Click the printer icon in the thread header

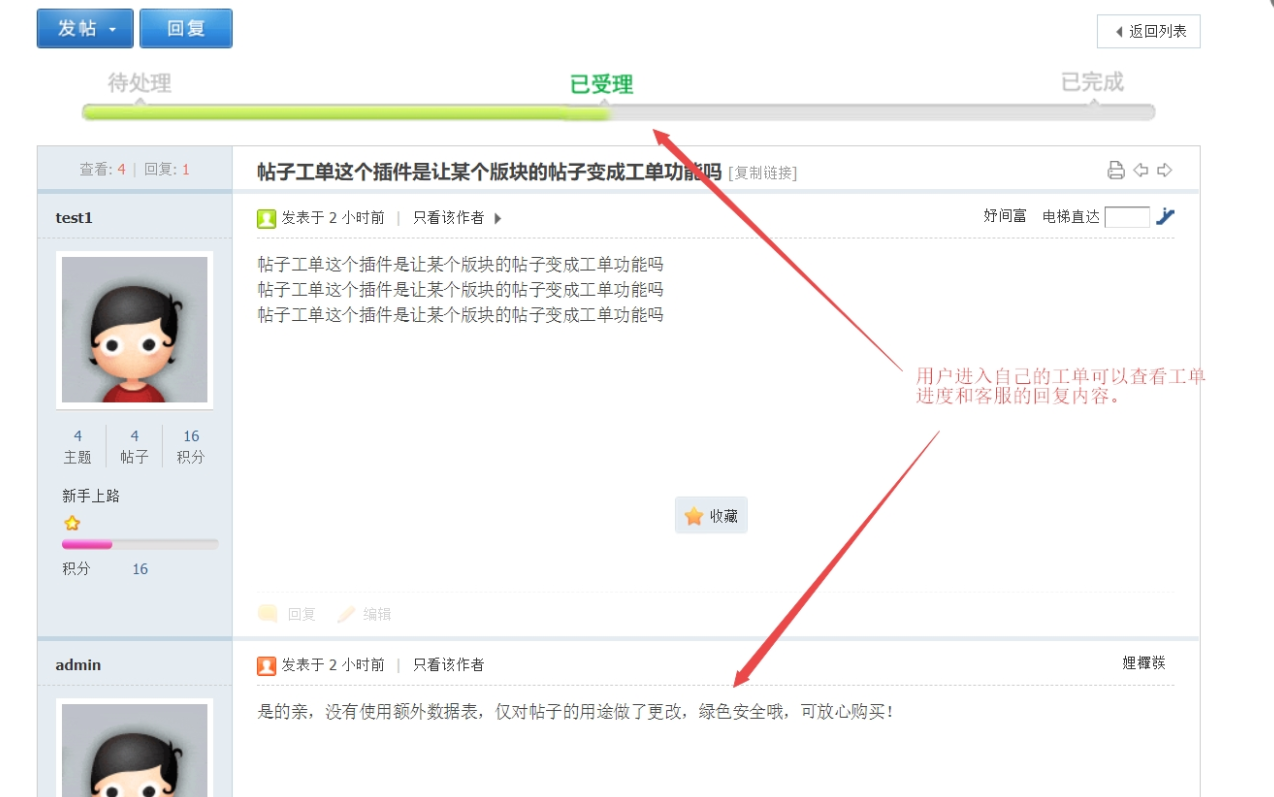tap(1116, 170)
